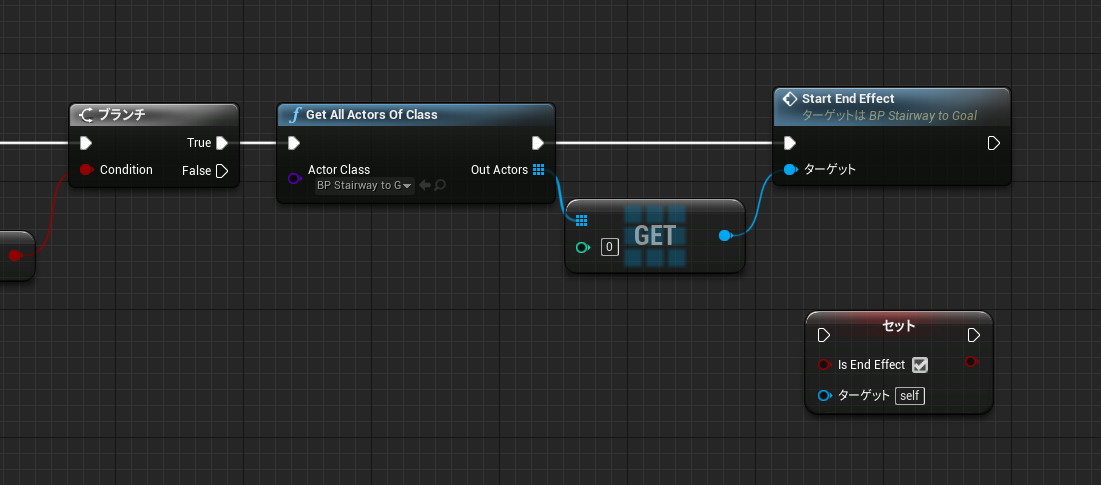Click the セット node's blue ターゲット pin
Image resolution: width=1101 pixels, height=485 pixels.
point(825,396)
